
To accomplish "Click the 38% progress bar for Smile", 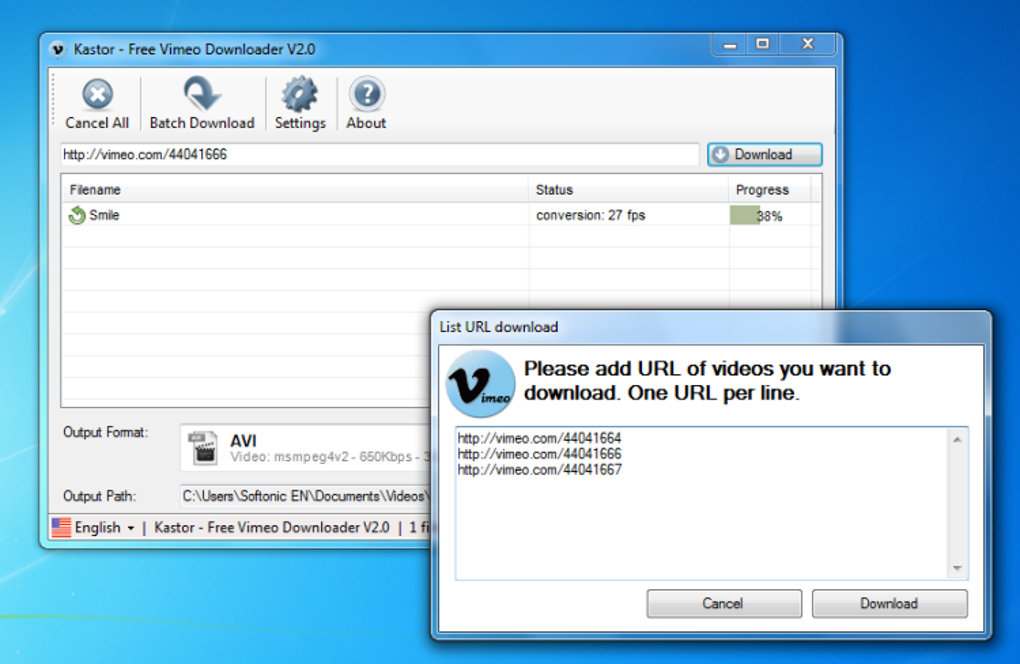I will (x=770, y=215).
